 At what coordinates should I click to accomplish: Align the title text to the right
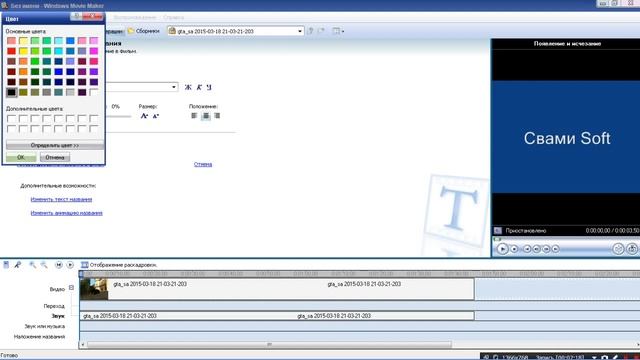click(x=217, y=116)
